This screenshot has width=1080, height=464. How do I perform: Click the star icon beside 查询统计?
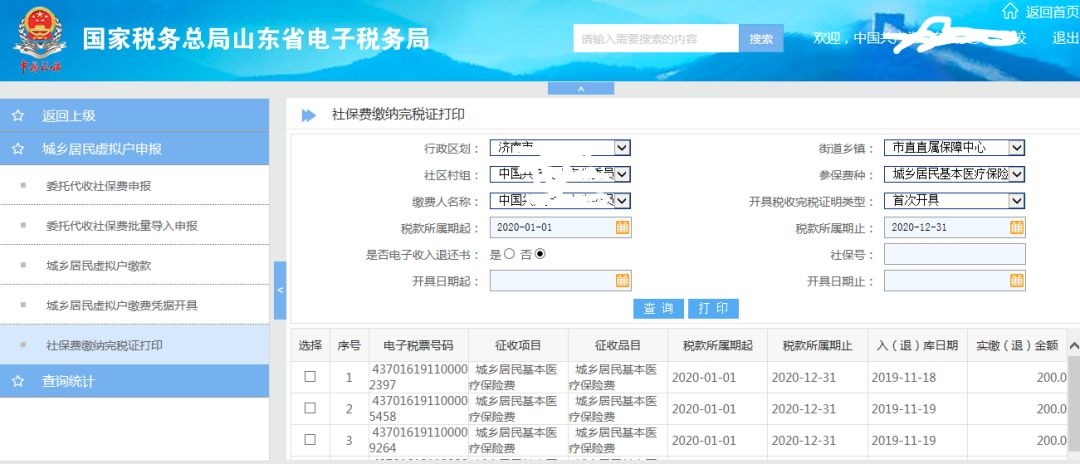(17, 381)
